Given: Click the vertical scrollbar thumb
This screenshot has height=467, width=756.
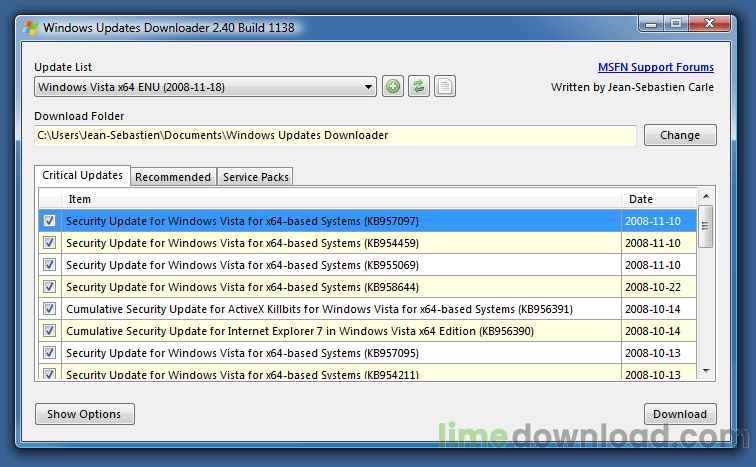Looking at the screenshot, I should 706,226.
